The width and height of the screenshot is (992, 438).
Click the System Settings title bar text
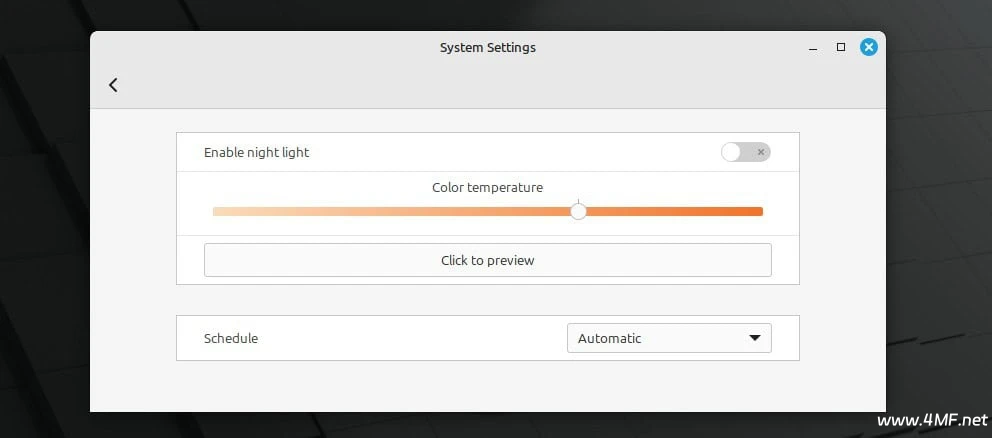(488, 47)
